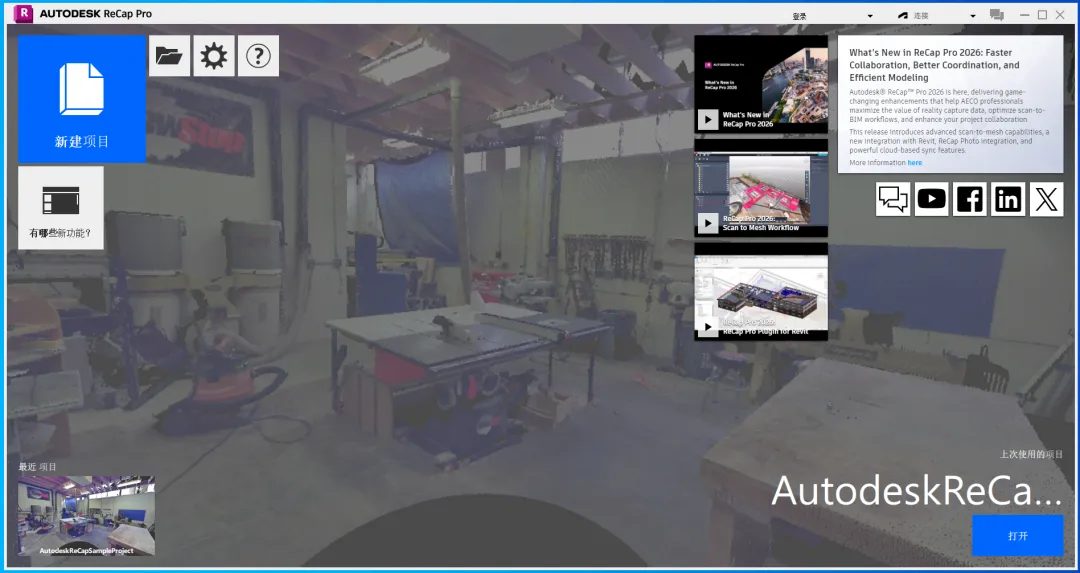The image size is (1080, 573).
Task: Open preferences with the gear icon
Action: coord(214,56)
